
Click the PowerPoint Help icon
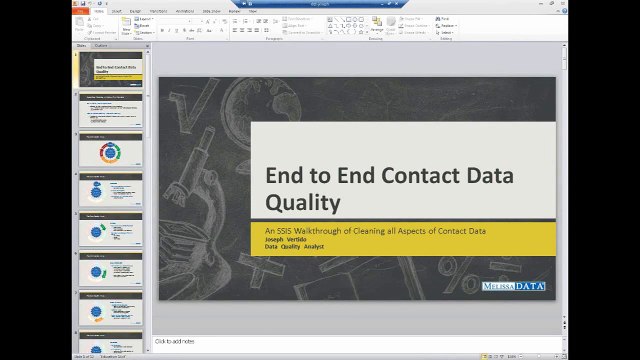pos(564,11)
